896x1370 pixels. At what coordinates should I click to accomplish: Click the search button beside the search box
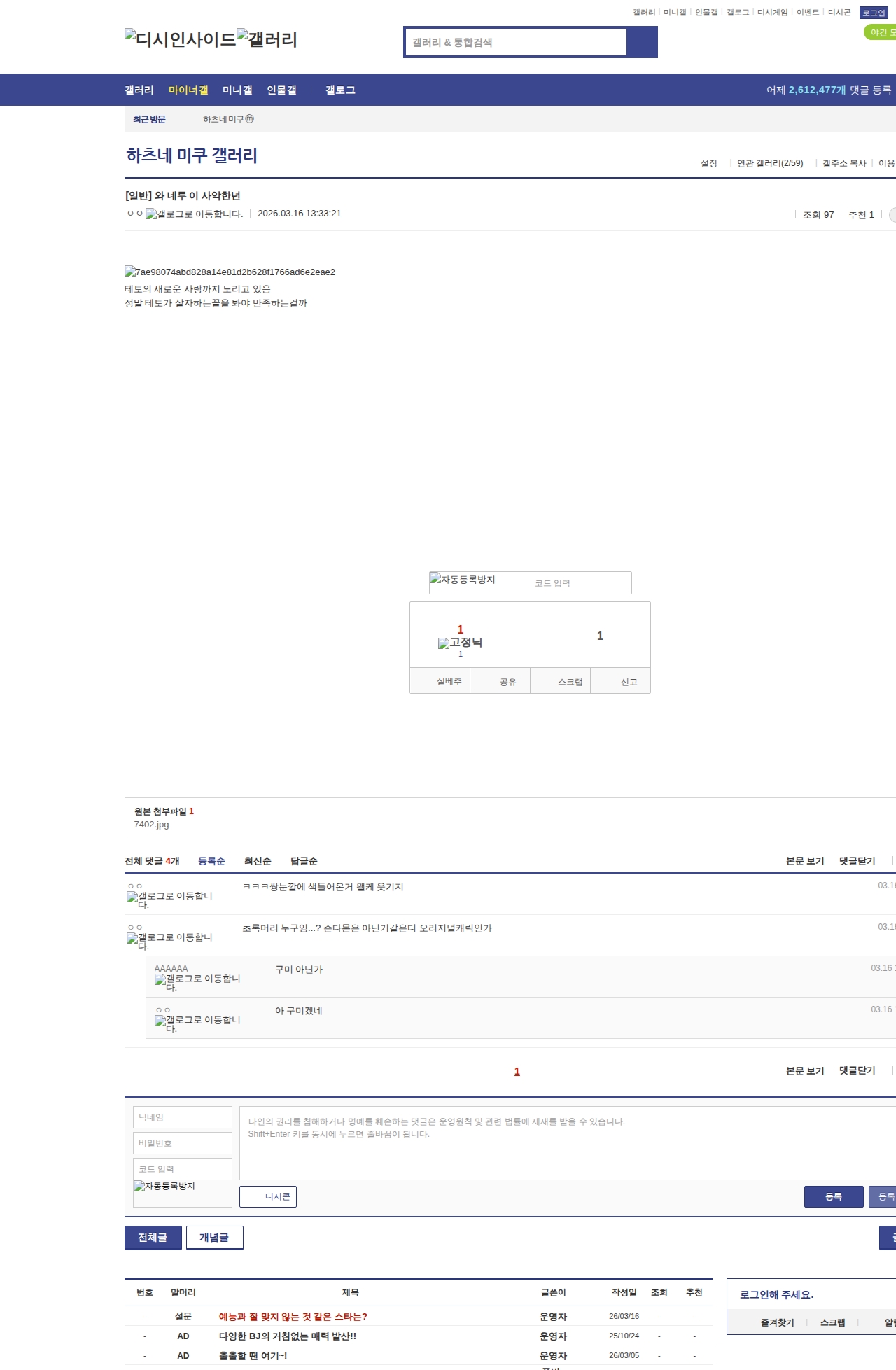pos(642,42)
